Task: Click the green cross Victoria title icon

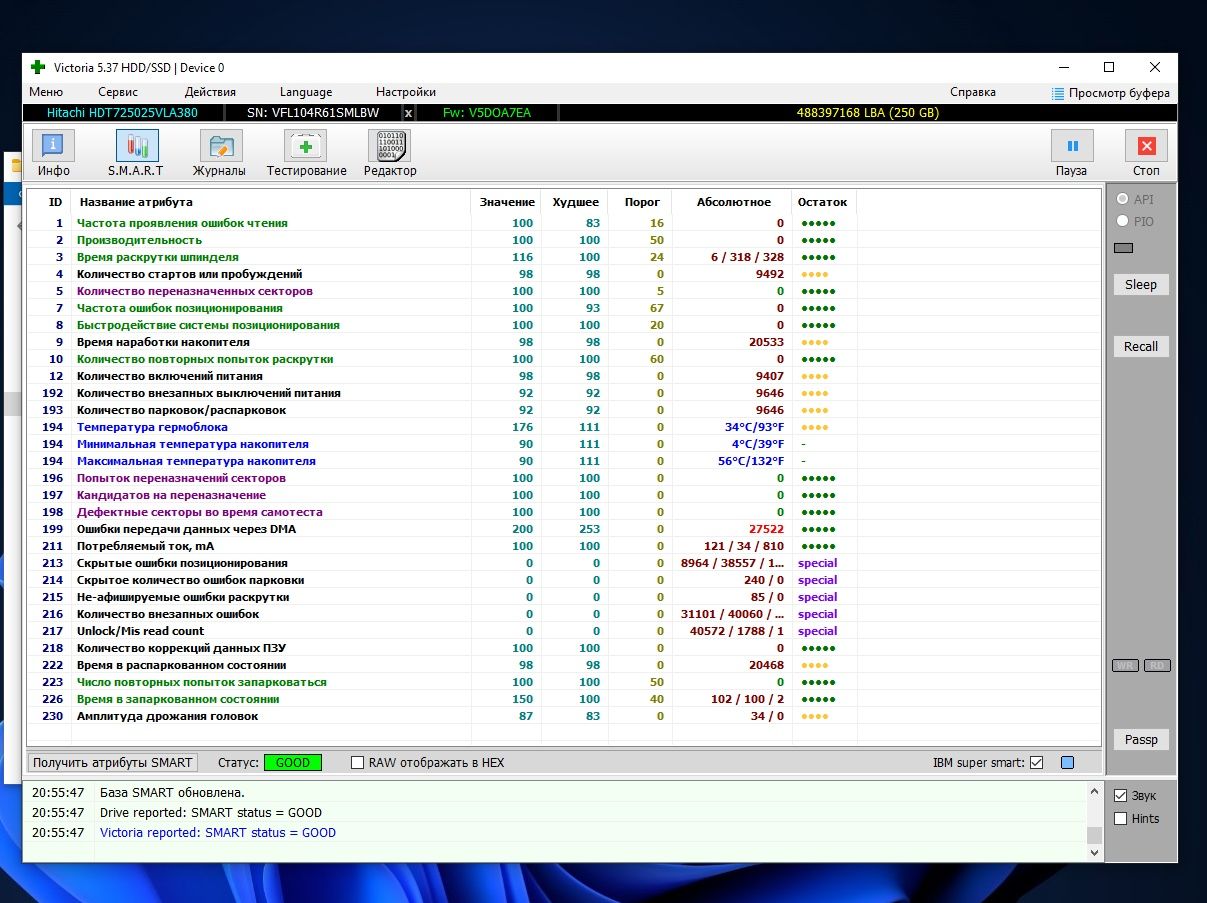Action: pos(38,68)
